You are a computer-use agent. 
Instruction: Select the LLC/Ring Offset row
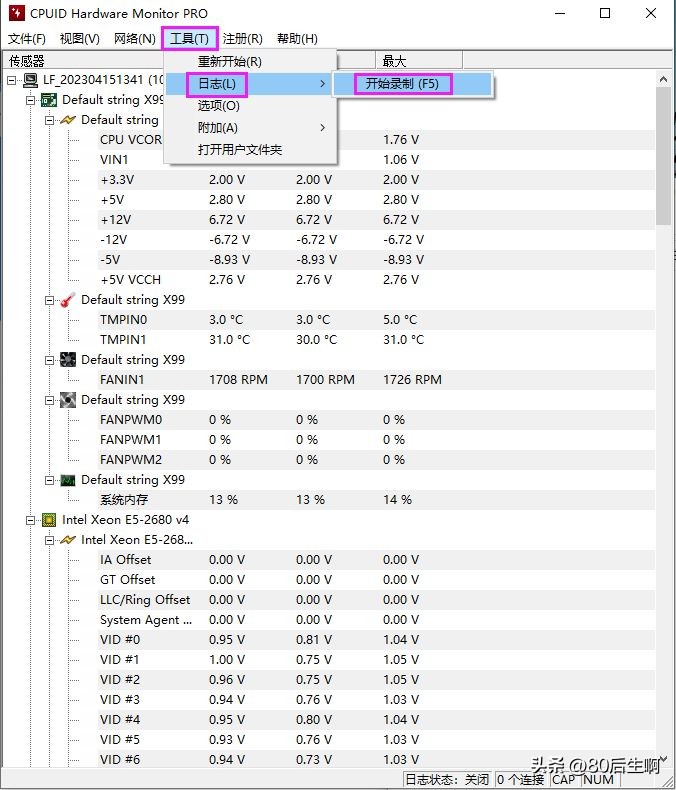377,600
